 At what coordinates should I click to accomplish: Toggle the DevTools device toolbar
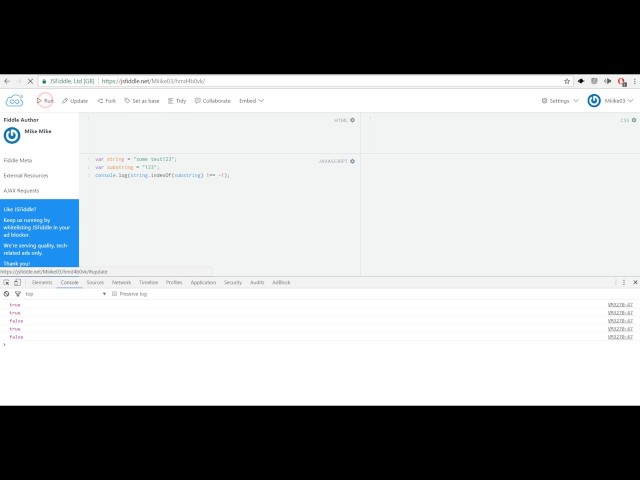click(x=17, y=282)
